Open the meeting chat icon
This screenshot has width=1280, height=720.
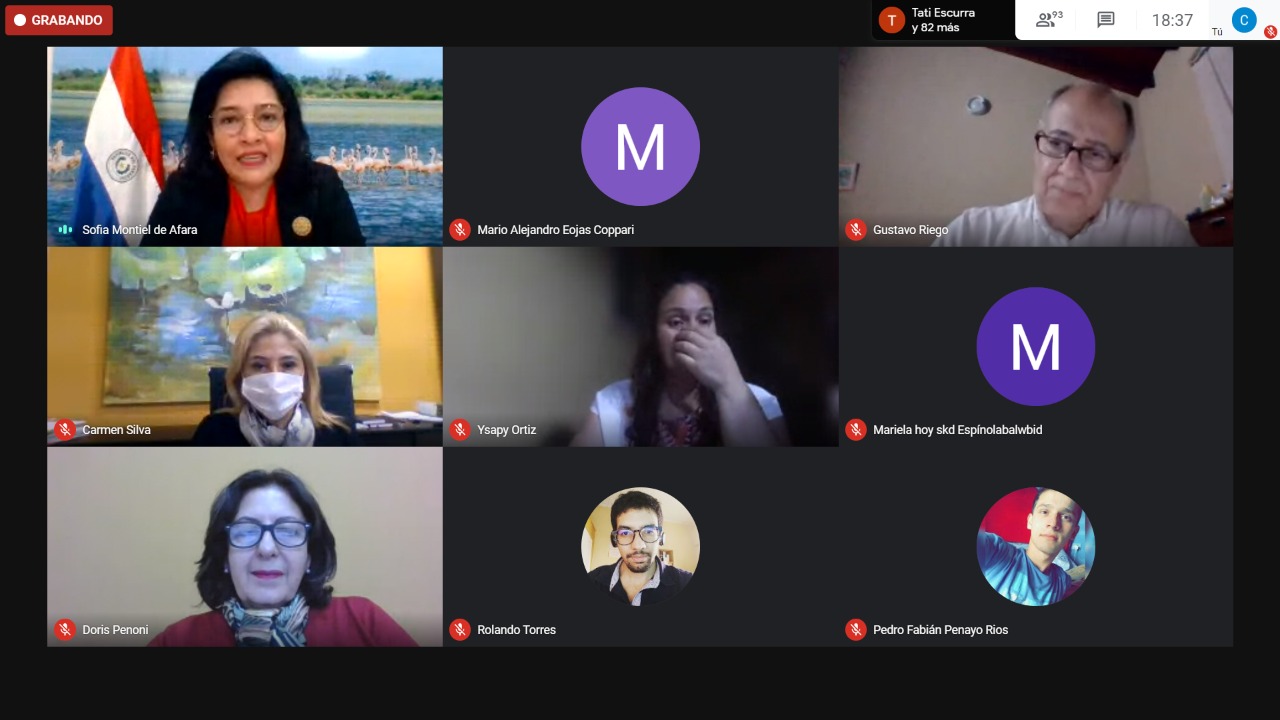pos(1105,20)
